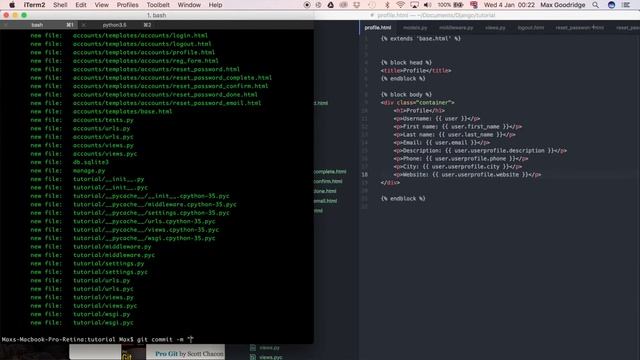Viewport: 640px width, 360px height.
Task: Open the Wi-Fi status menu
Action: [400, 5]
